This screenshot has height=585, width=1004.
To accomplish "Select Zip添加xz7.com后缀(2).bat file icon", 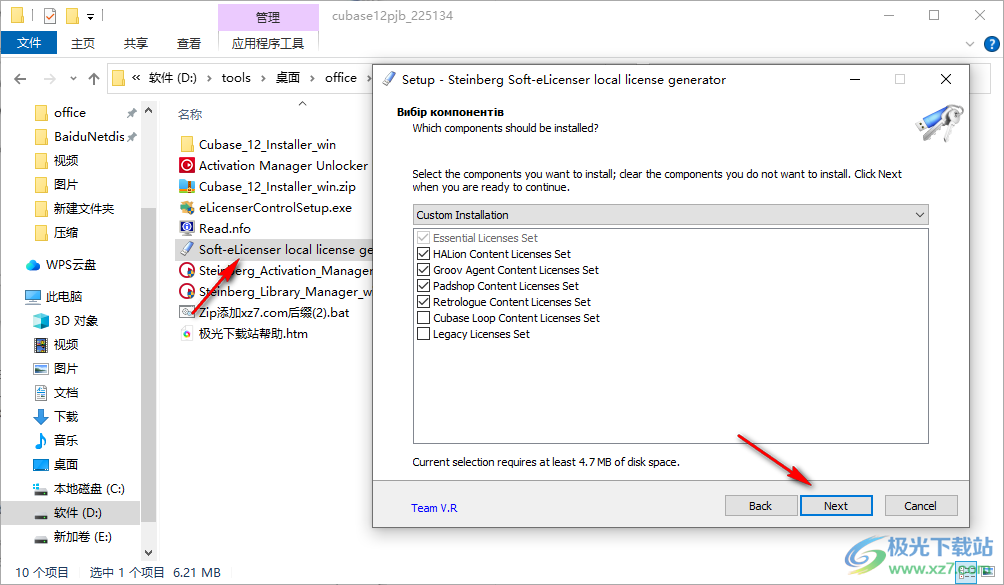I will (187, 312).
